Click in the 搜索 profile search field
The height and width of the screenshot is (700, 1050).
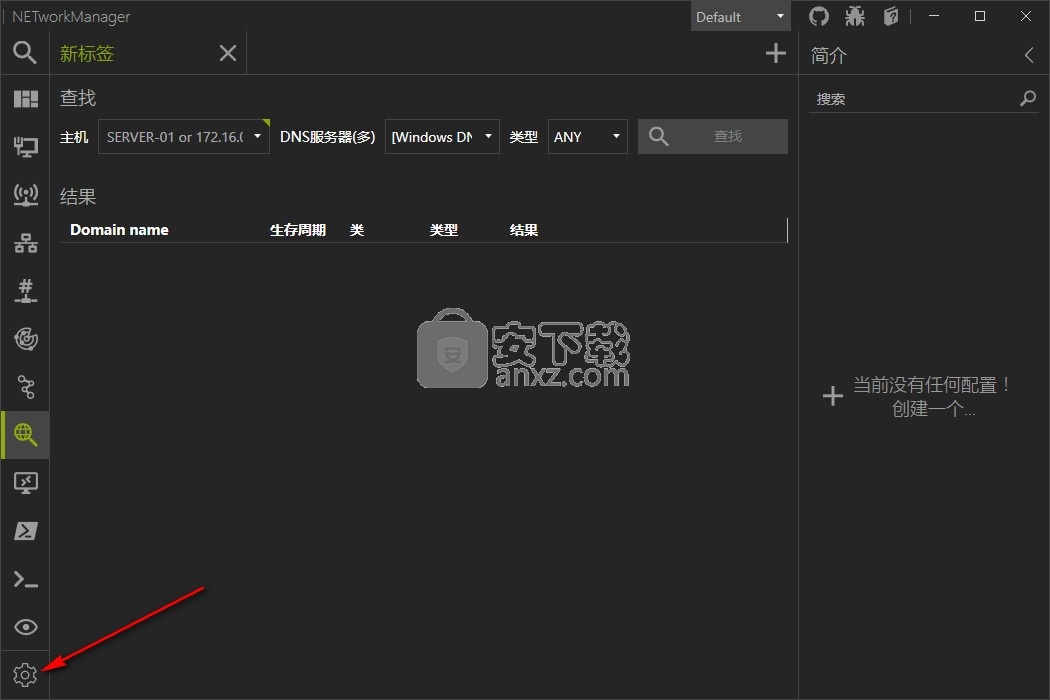(914, 99)
